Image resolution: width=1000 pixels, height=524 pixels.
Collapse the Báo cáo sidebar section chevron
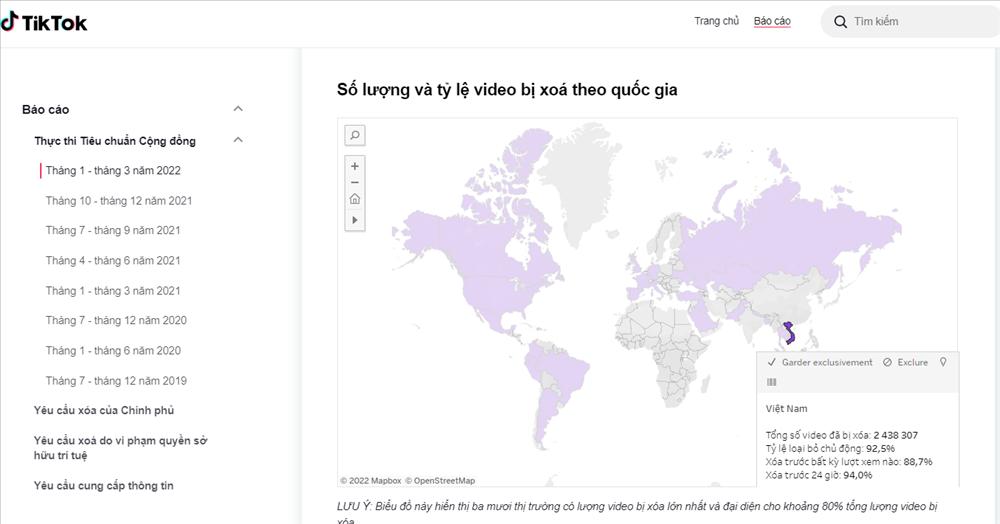[238, 109]
